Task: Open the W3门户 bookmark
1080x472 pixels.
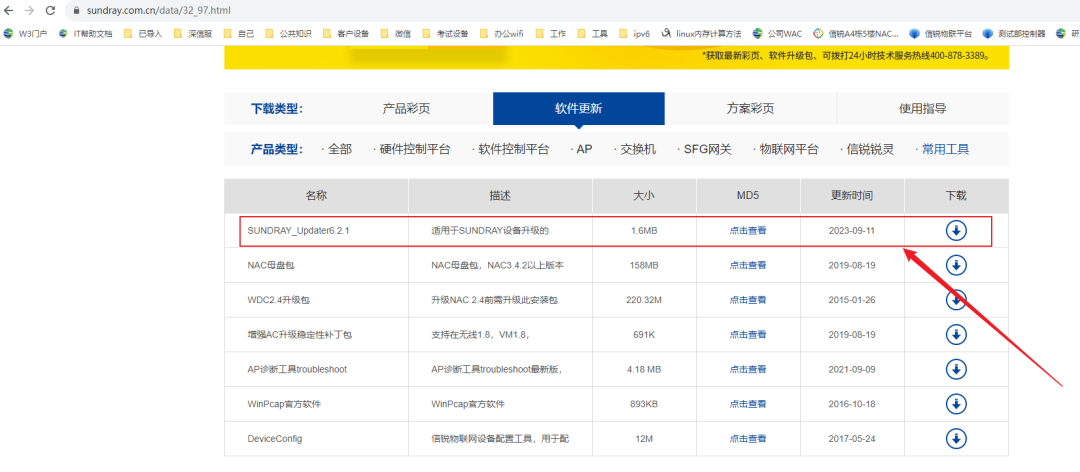Action: pyautogui.click(x=26, y=33)
